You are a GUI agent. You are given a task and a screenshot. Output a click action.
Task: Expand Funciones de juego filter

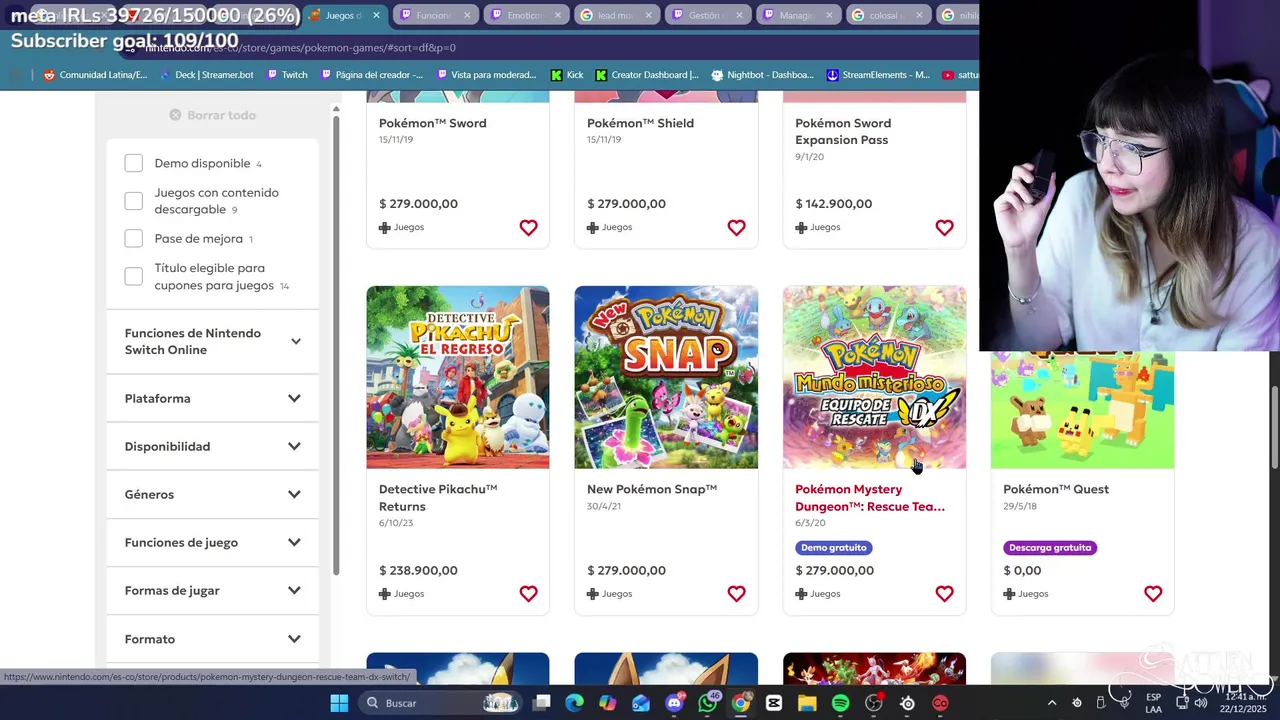212,542
